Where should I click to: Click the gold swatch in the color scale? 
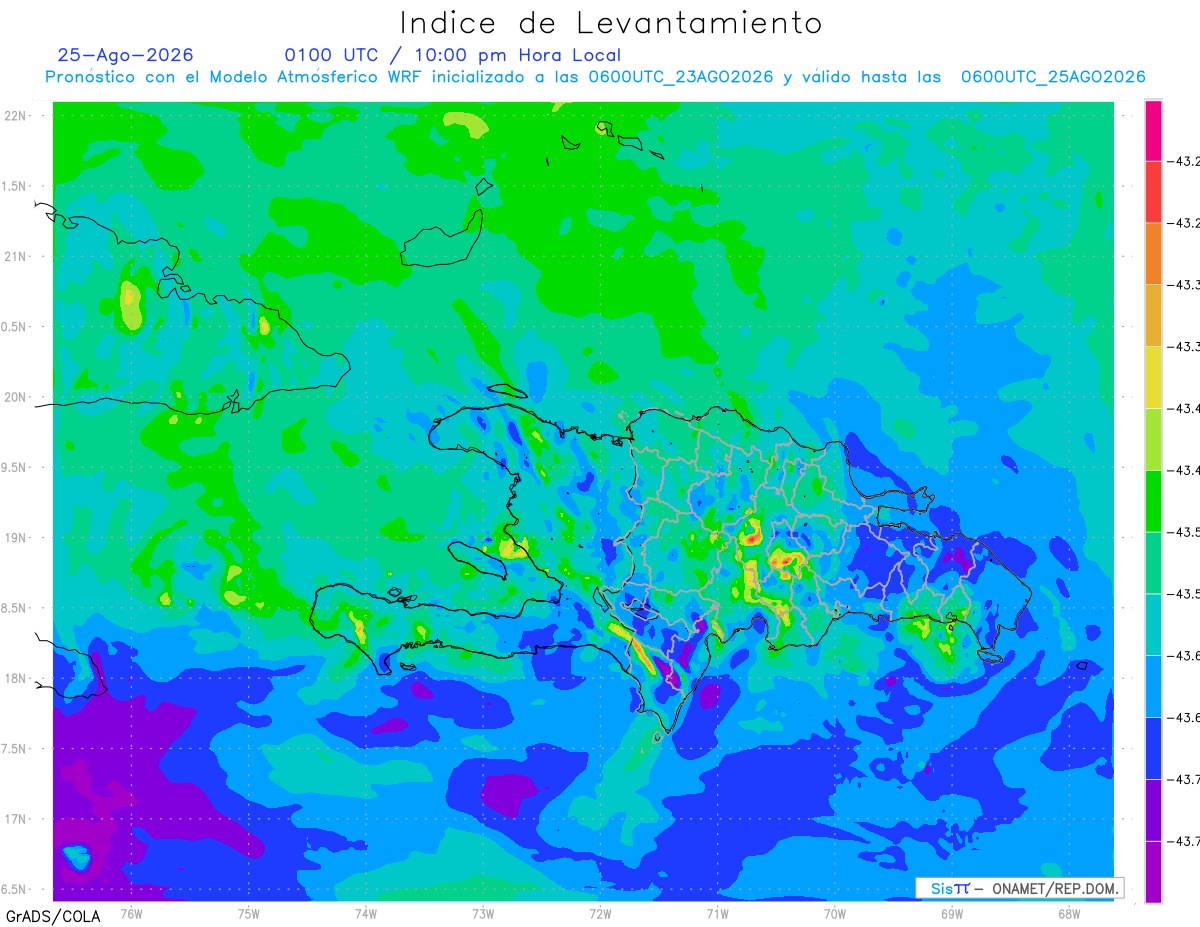point(1153,316)
